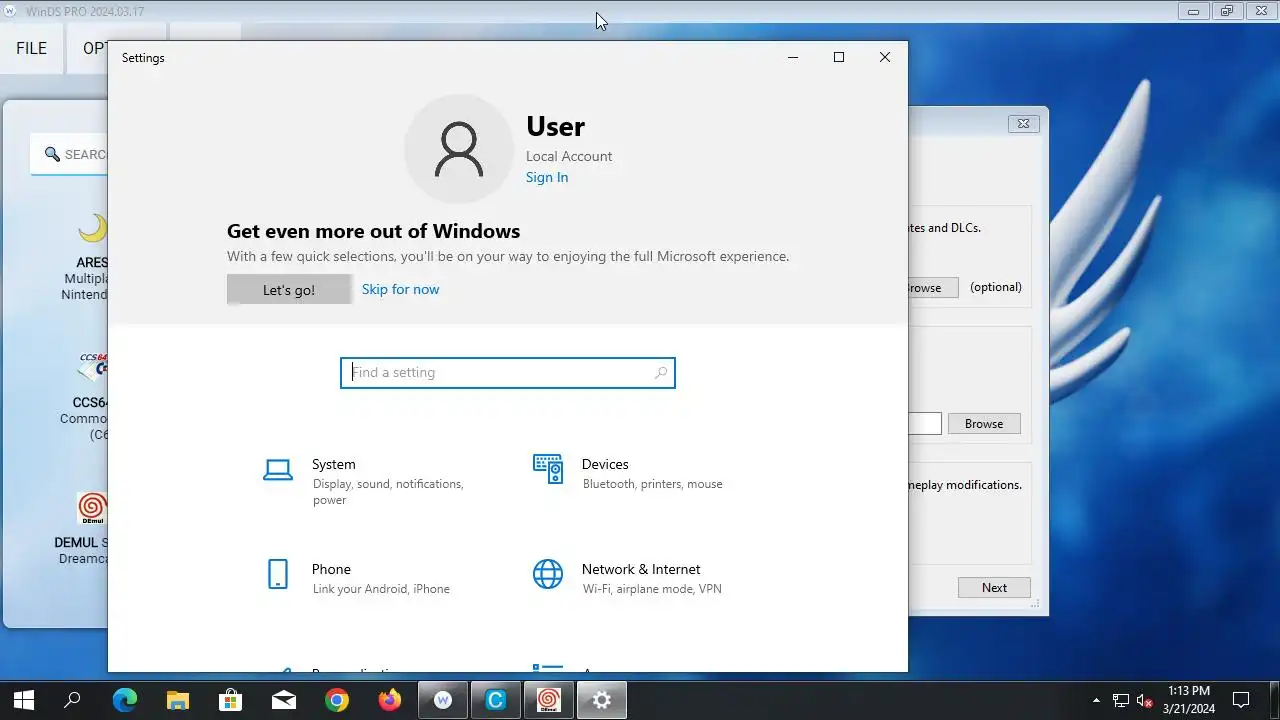Select the ARES emulator icon in WinDS PRO
1280x720 pixels.
(92, 229)
